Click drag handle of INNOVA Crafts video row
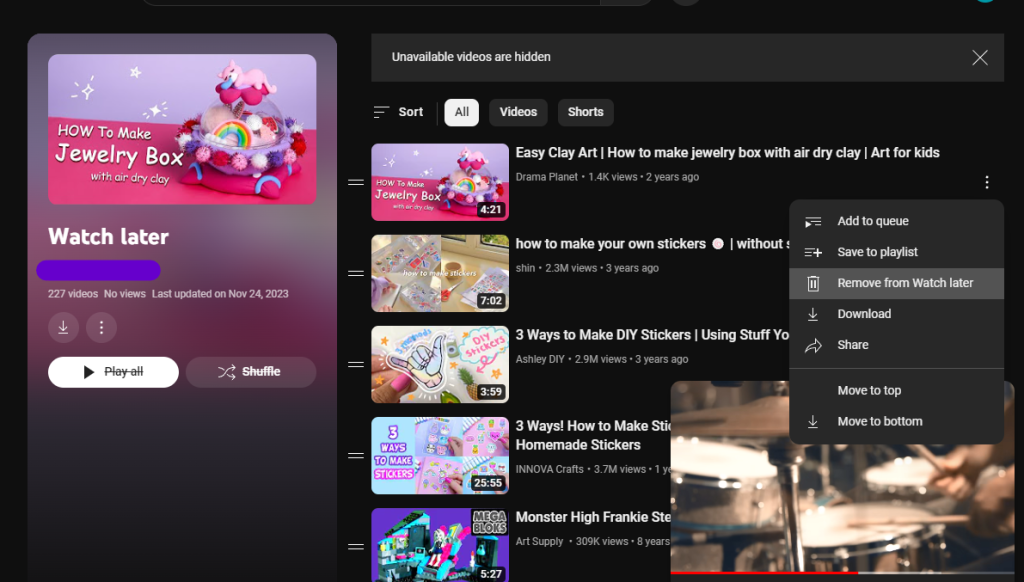 [356, 455]
